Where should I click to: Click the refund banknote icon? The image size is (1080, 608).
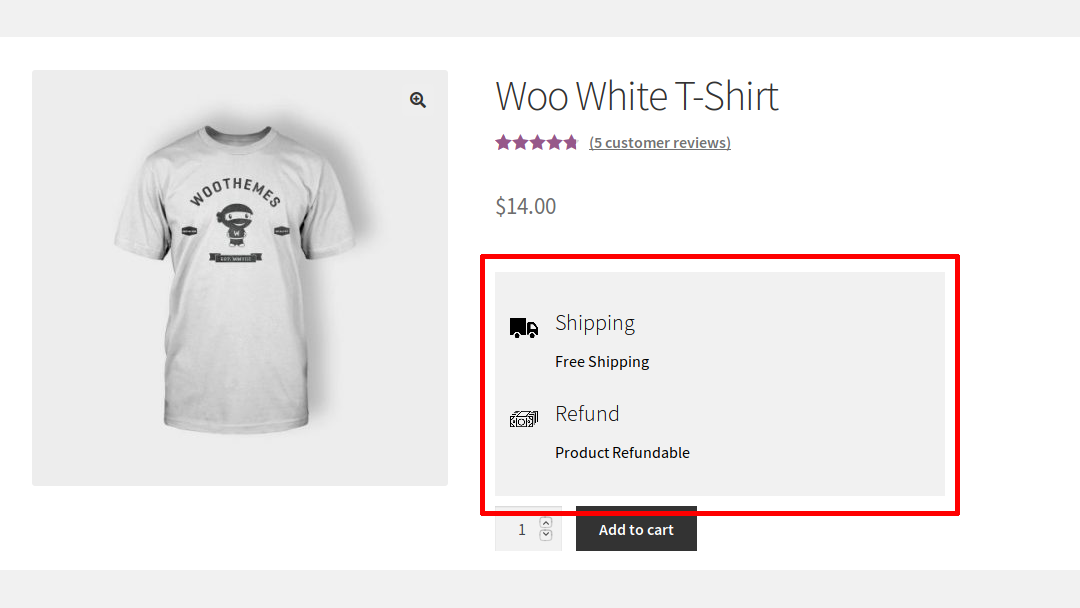click(x=523, y=419)
